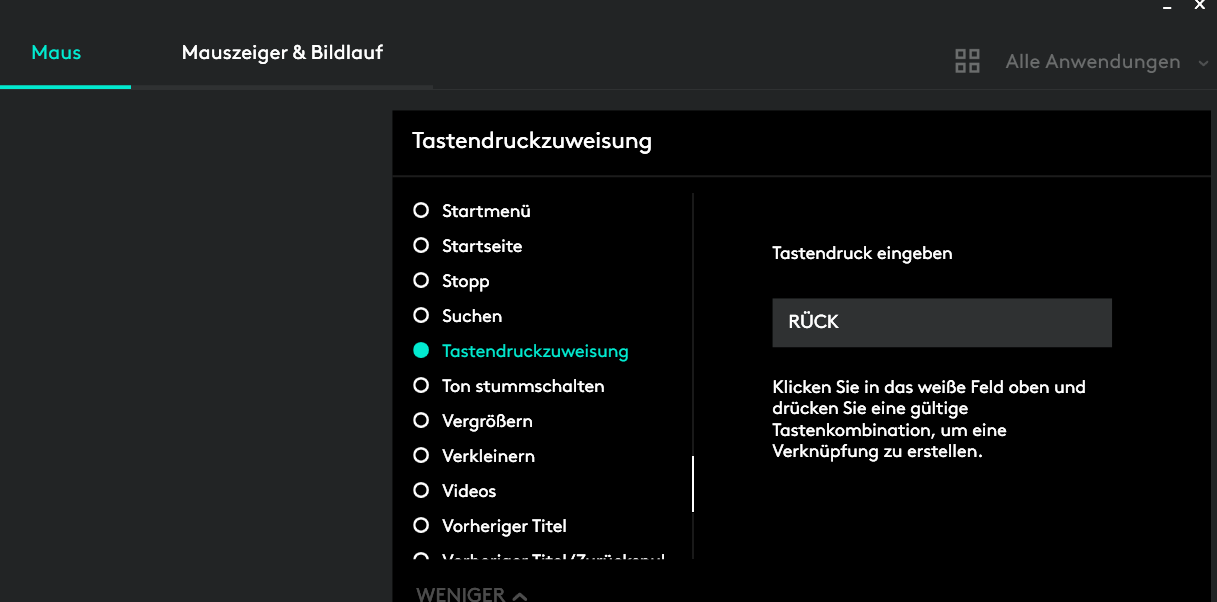Select the Startmenü radio option
Image resolution: width=1217 pixels, height=602 pixels.
tap(421, 211)
